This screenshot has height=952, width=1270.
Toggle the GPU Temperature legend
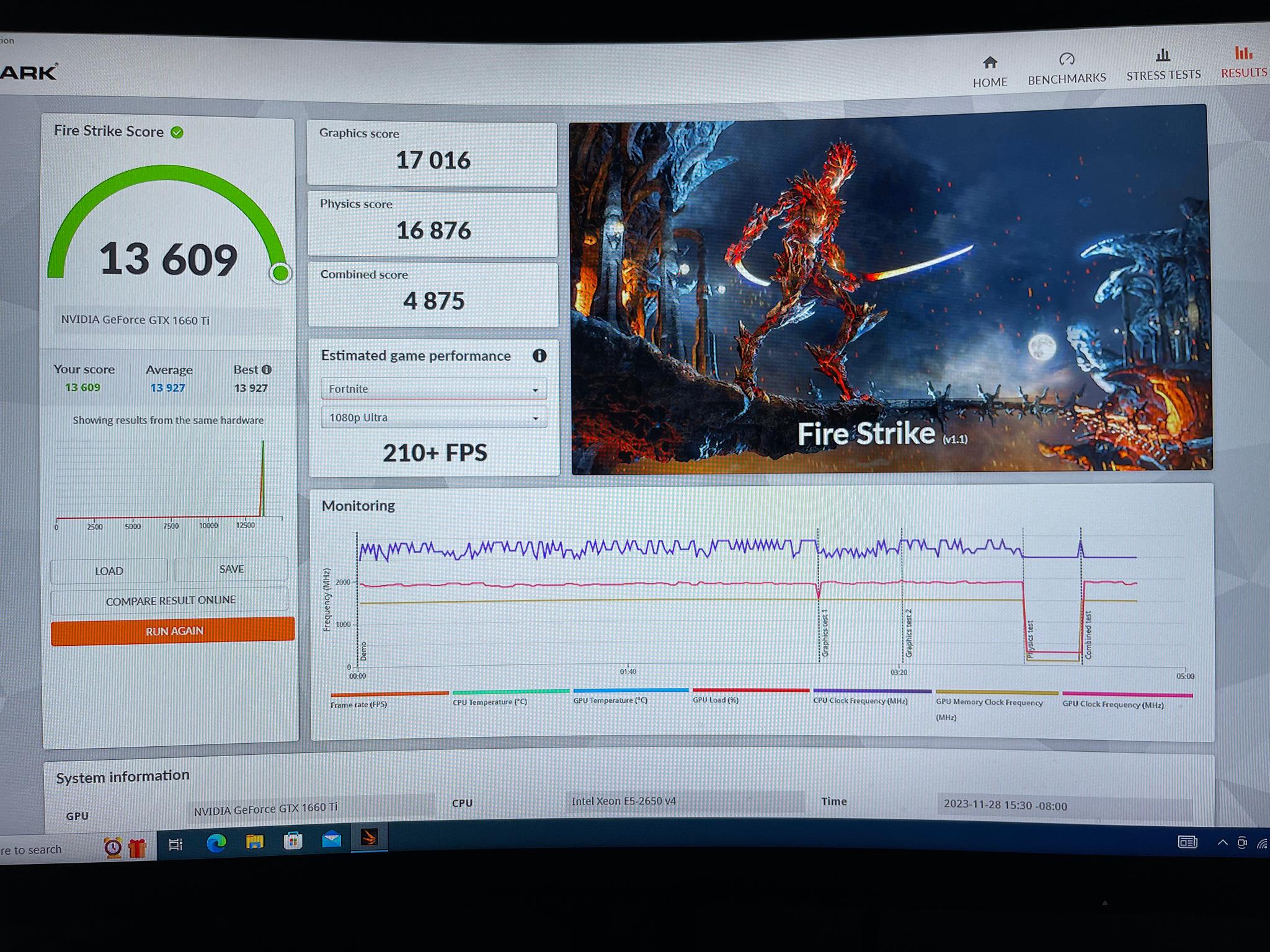click(x=630, y=695)
